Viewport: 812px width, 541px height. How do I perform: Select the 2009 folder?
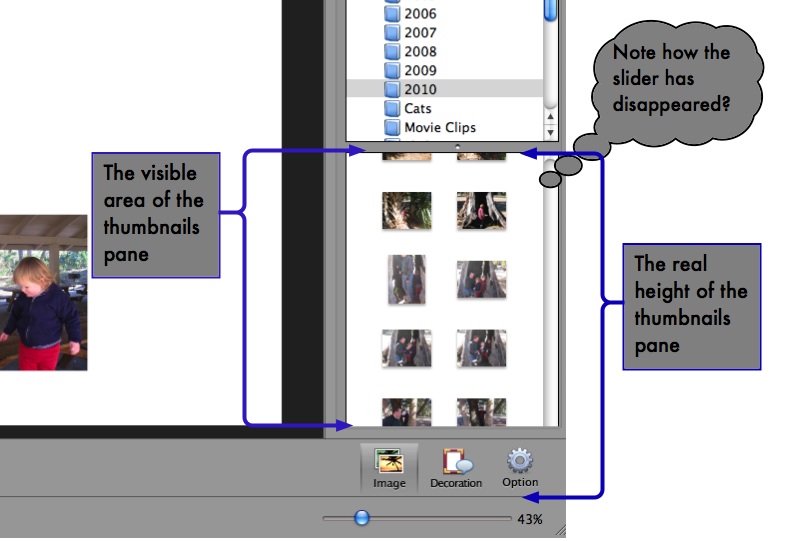pos(444,70)
